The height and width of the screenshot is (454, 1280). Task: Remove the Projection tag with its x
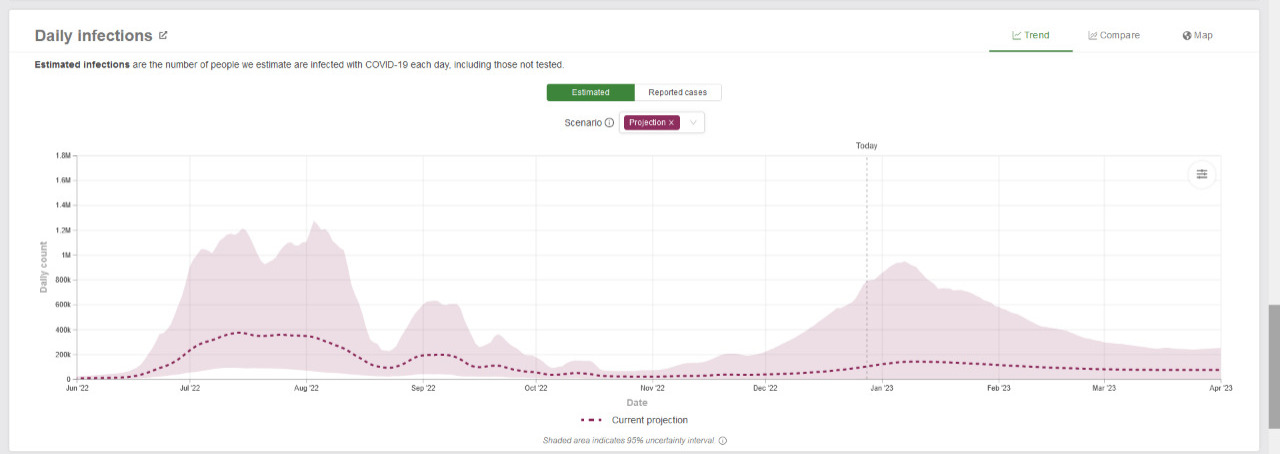coord(672,123)
